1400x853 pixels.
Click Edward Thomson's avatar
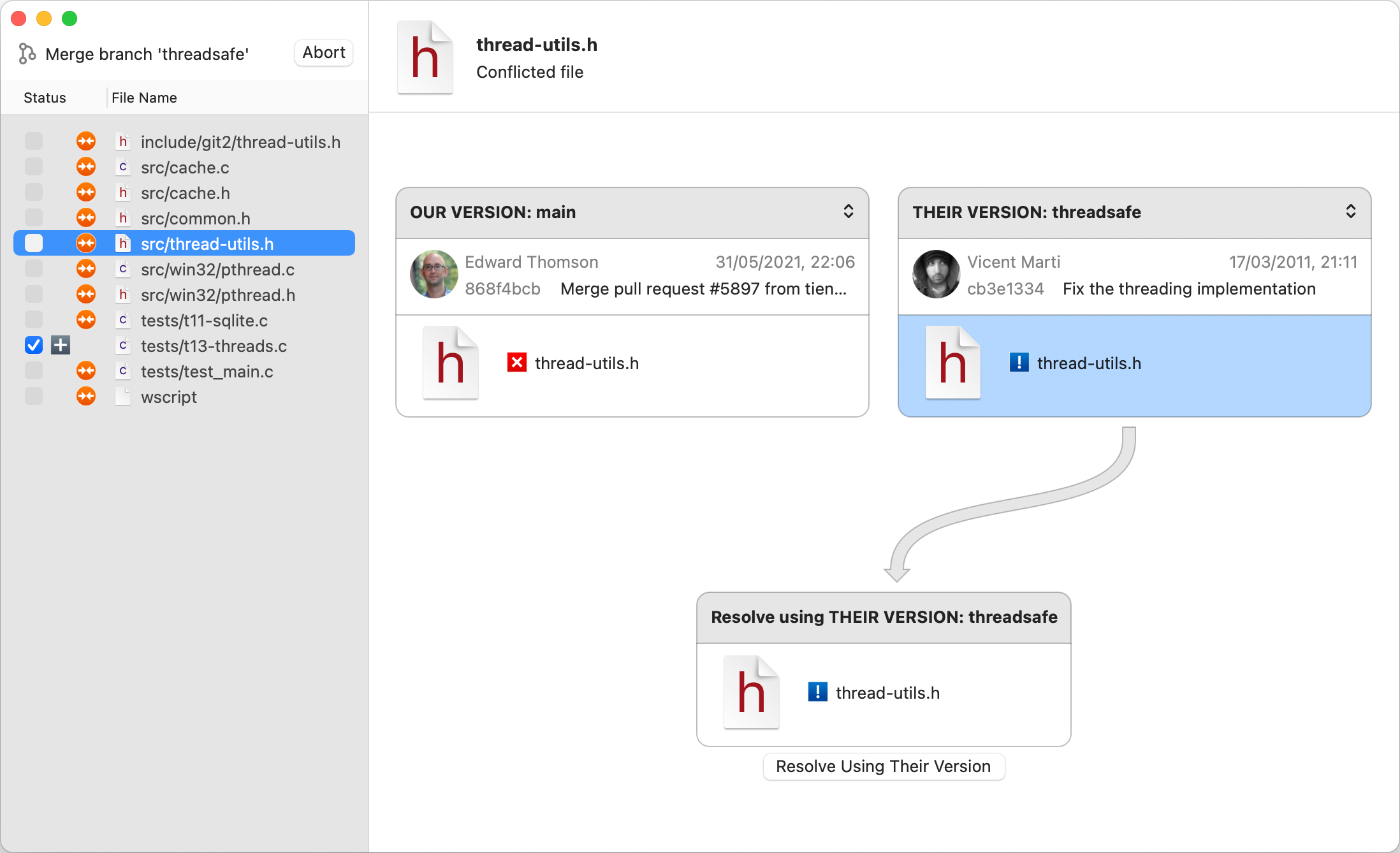(x=434, y=274)
